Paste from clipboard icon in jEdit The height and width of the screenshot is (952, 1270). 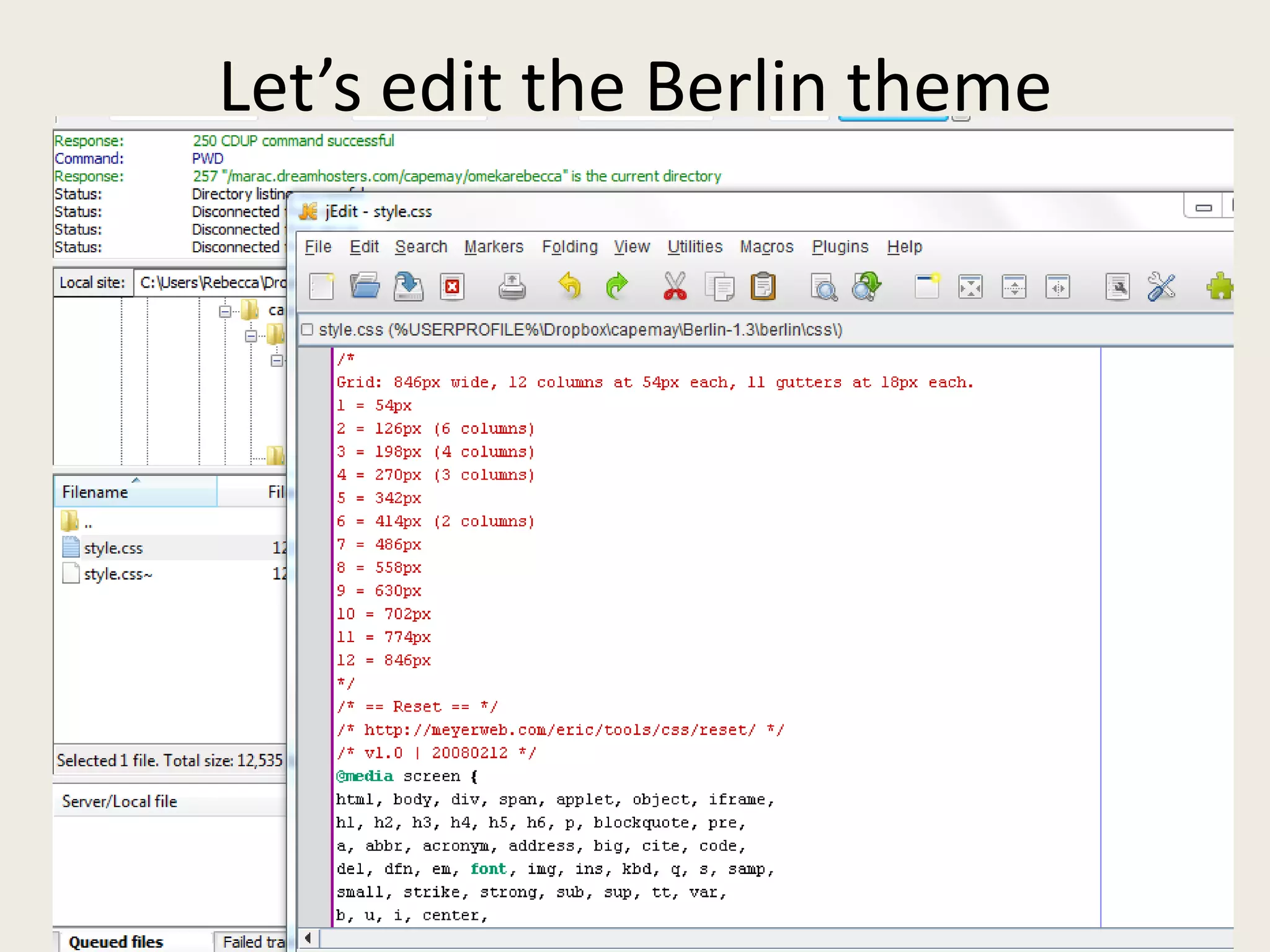[763, 287]
